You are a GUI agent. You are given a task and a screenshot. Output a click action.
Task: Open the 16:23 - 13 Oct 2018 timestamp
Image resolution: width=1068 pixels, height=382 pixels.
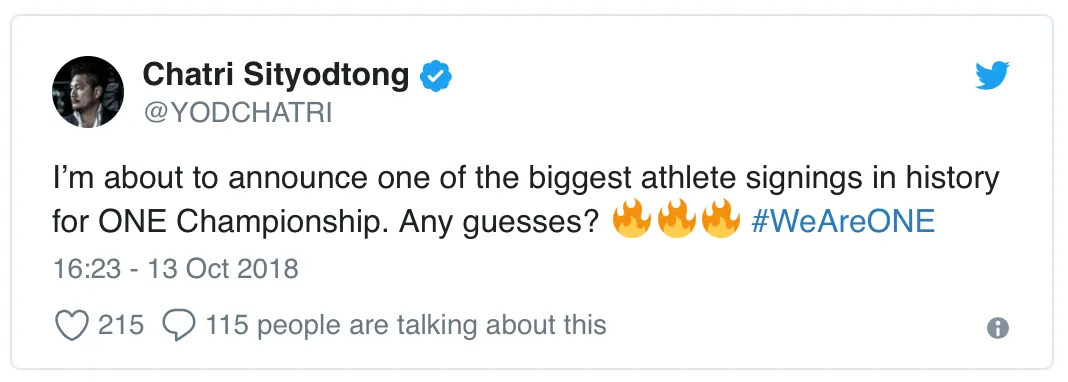click(176, 269)
